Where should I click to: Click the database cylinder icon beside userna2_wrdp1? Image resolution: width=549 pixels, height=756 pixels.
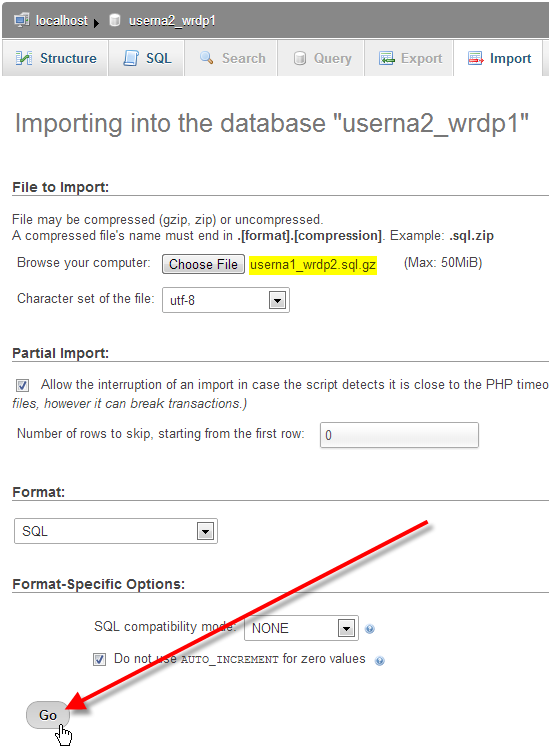click(x=115, y=20)
